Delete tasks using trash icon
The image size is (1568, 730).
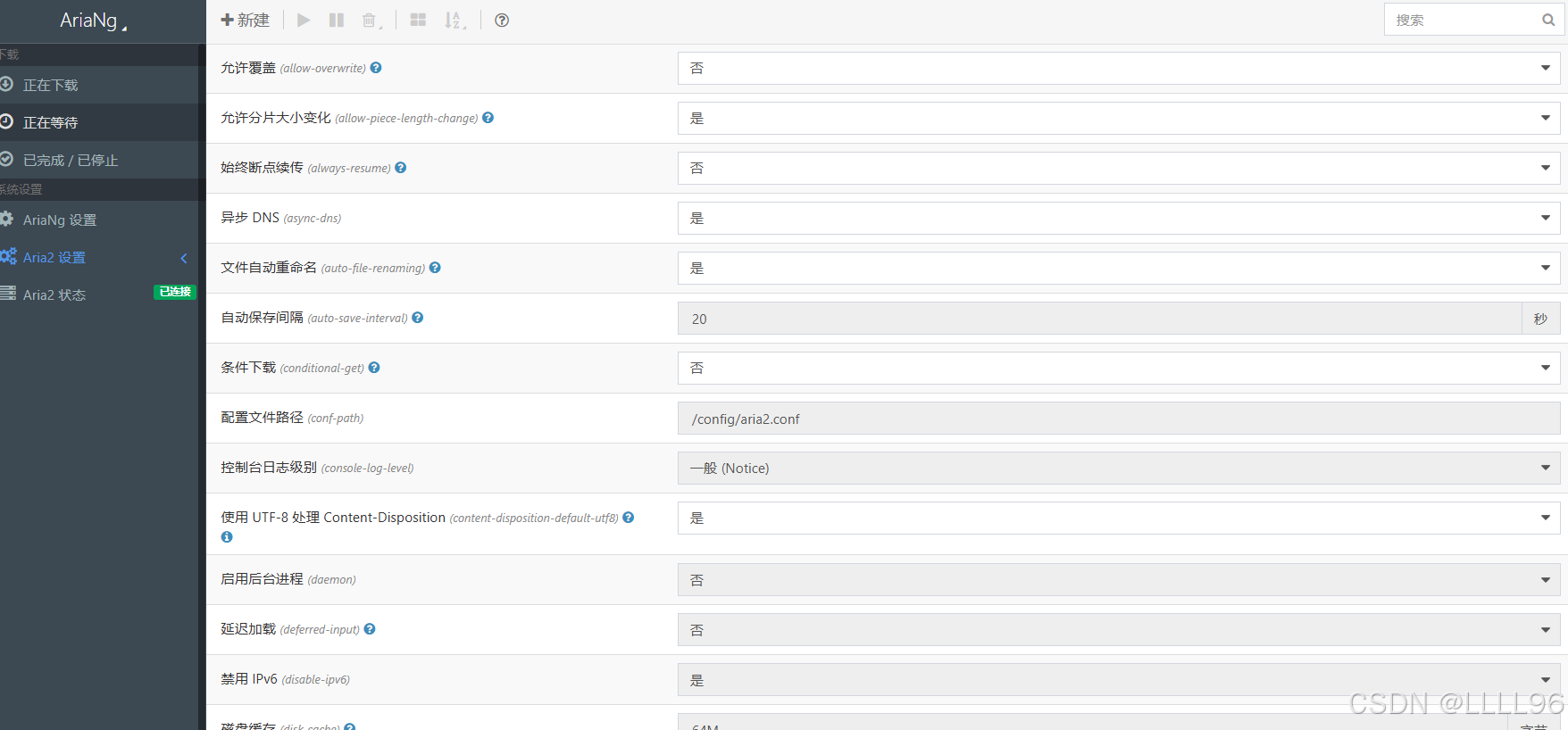click(371, 20)
